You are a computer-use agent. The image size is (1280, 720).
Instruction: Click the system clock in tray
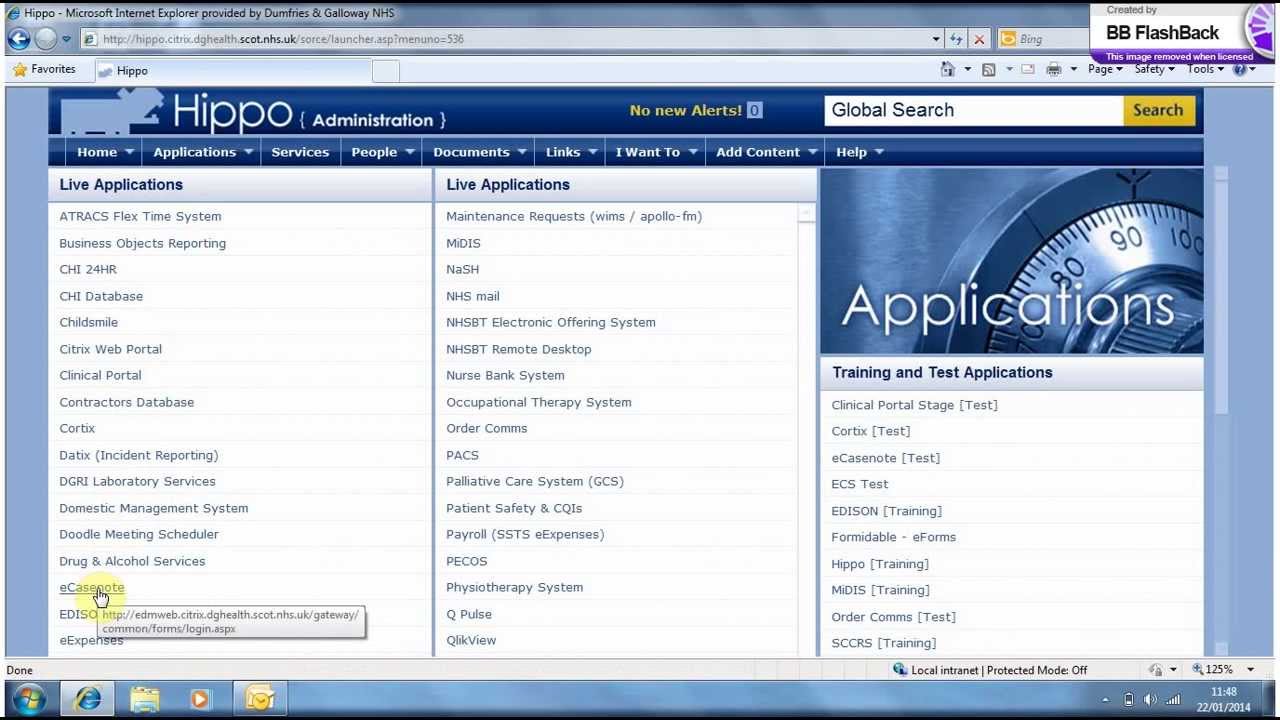pyautogui.click(x=1222, y=700)
